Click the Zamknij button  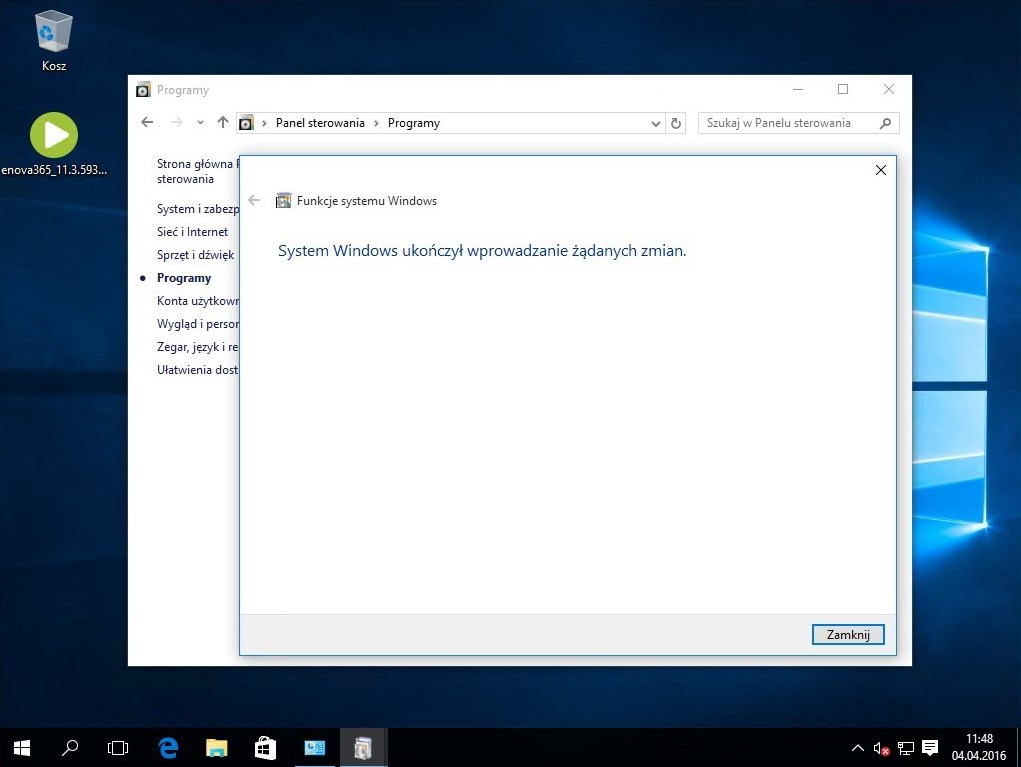848,634
